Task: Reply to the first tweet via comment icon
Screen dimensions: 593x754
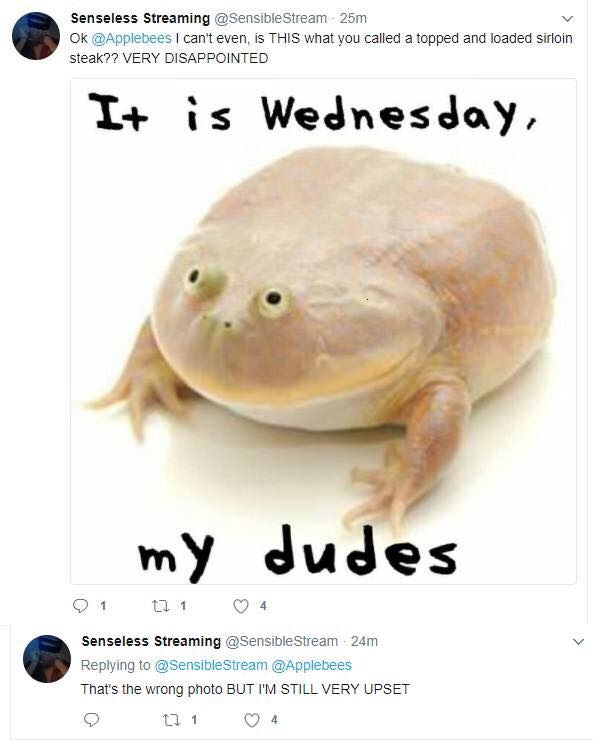Action: click(x=80, y=605)
